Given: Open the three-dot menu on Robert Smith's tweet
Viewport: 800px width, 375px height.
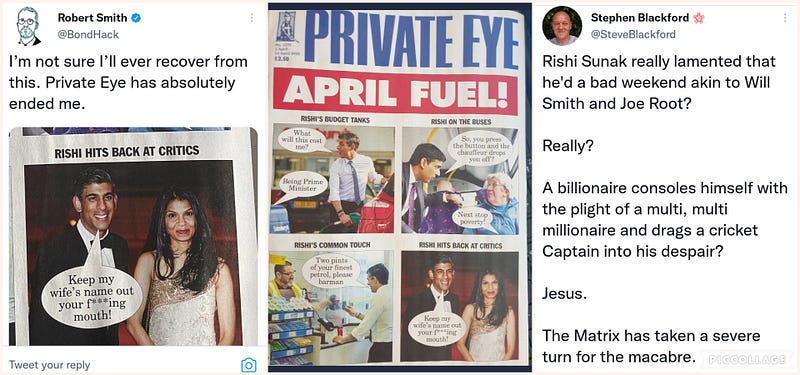Looking at the screenshot, I should pos(252,18).
